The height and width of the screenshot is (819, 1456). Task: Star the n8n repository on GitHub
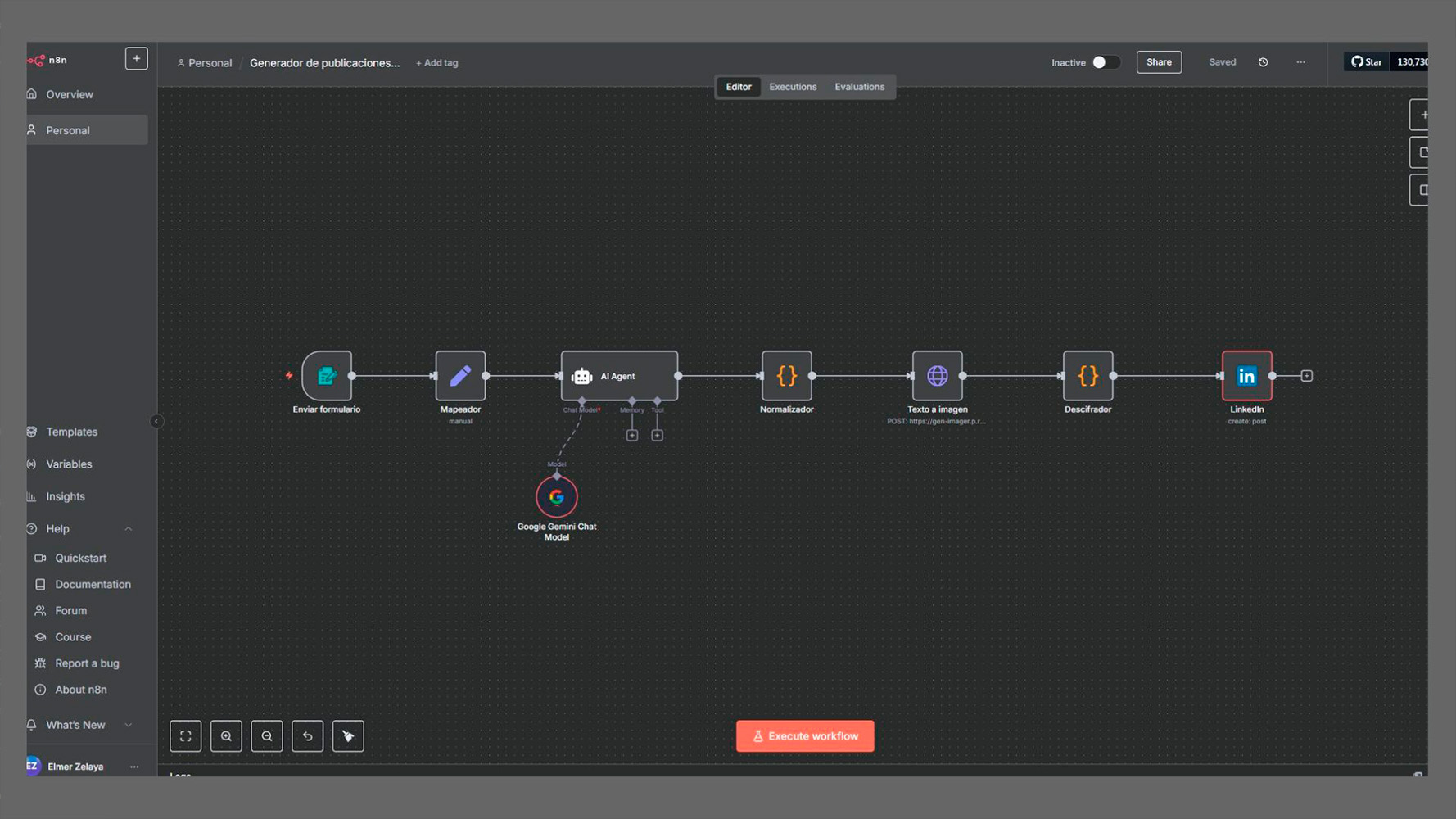(x=1365, y=61)
